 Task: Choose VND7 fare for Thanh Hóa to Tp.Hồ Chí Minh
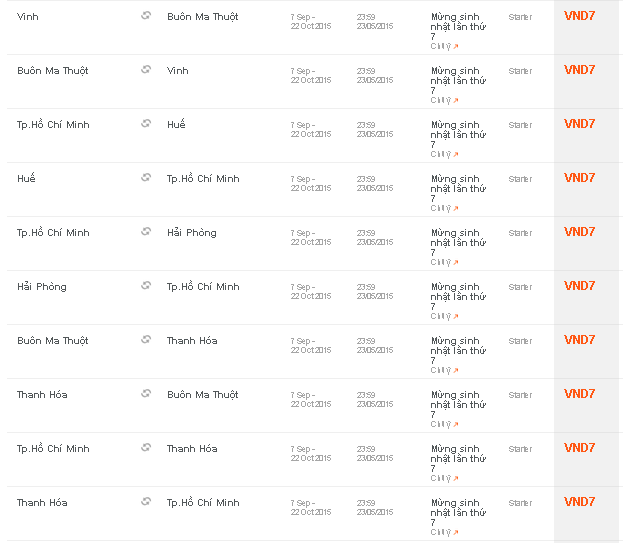tap(579, 502)
